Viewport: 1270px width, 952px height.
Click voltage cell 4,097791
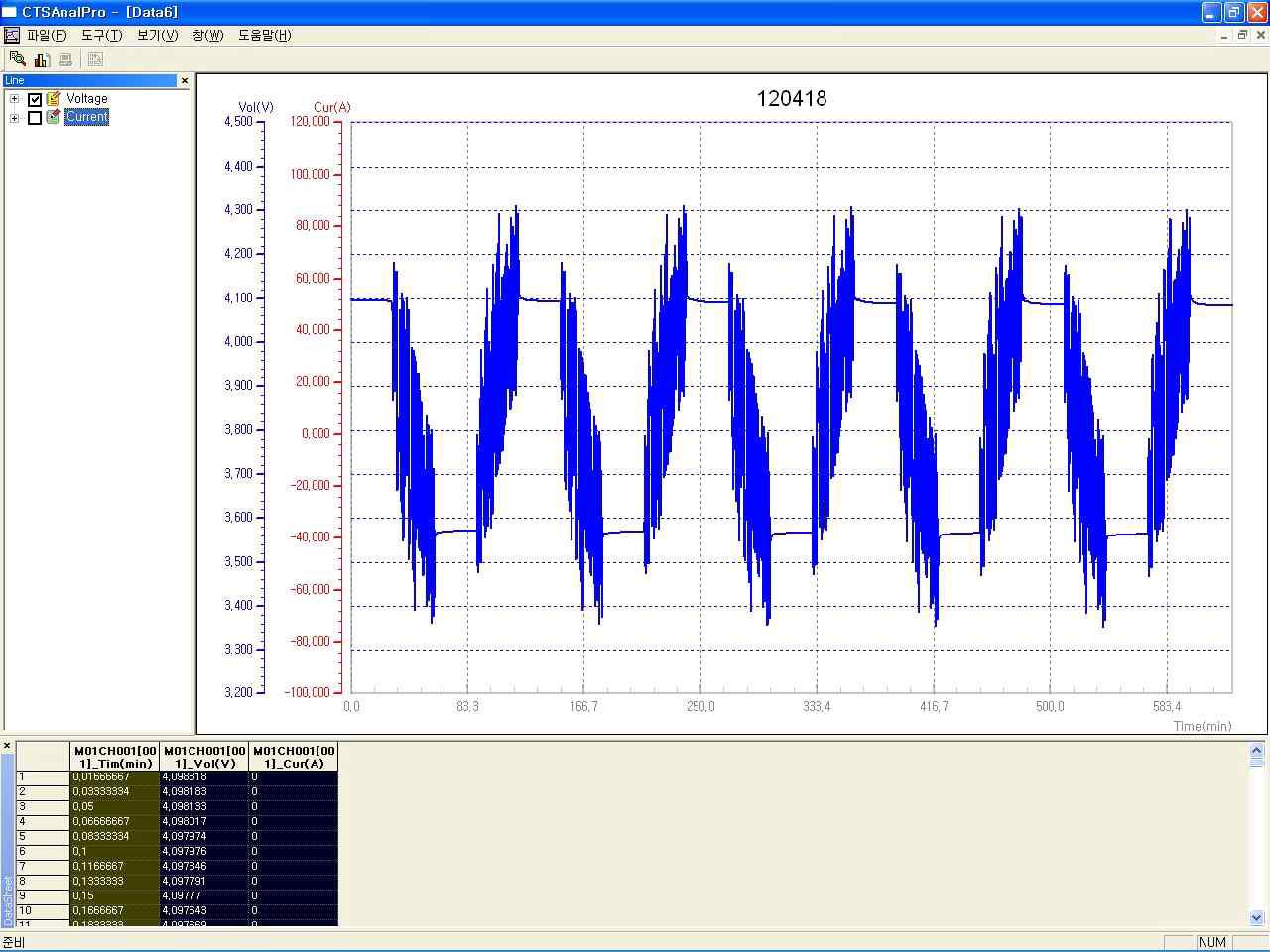[204, 882]
